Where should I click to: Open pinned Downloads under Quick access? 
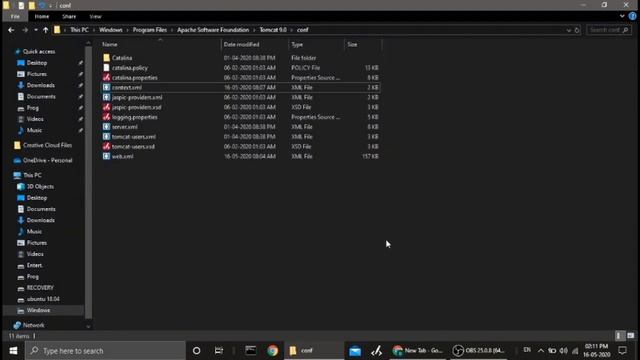click(40, 85)
